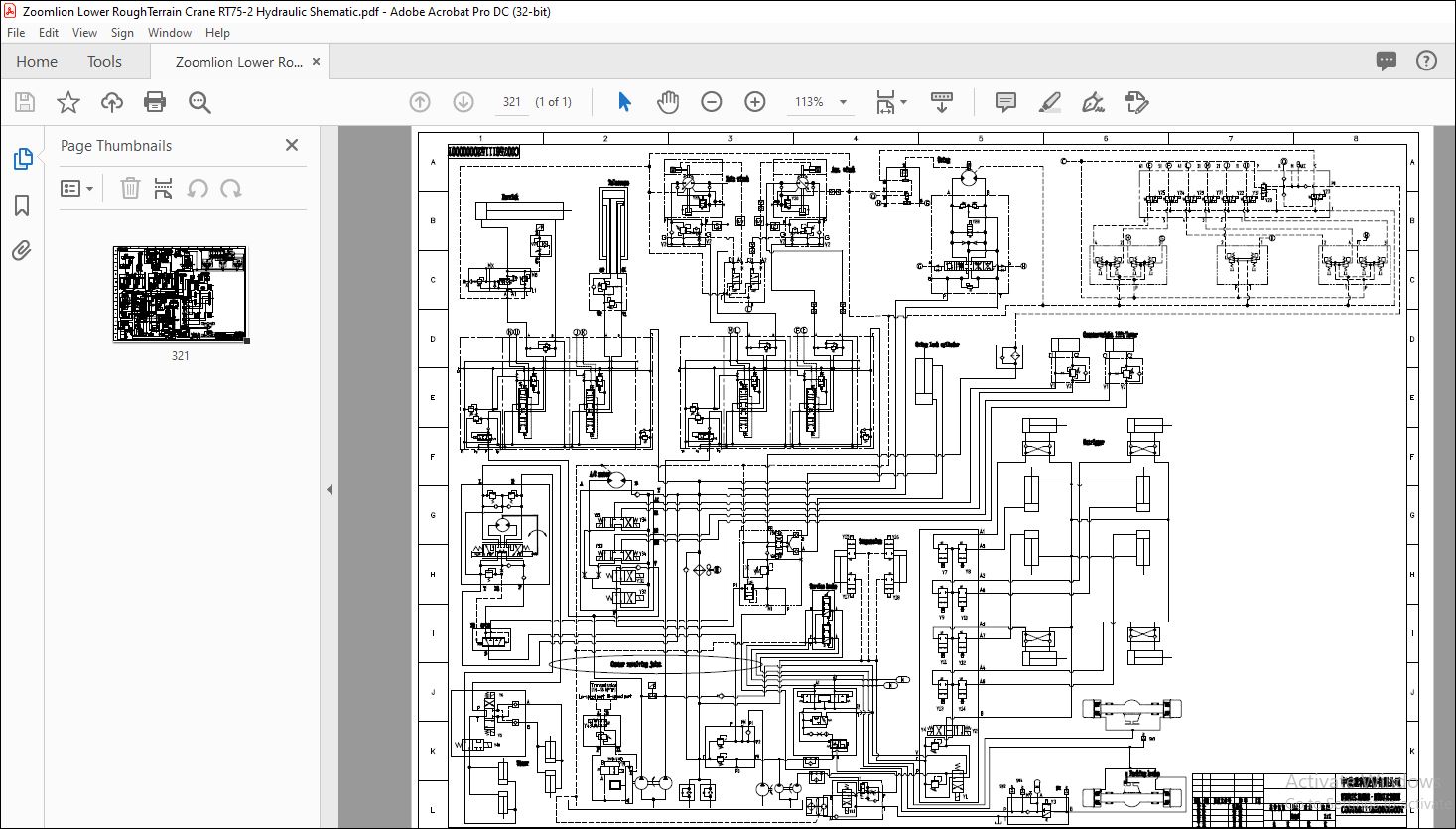Open the Help menu
The height and width of the screenshot is (829, 1456).
pos(217,32)
